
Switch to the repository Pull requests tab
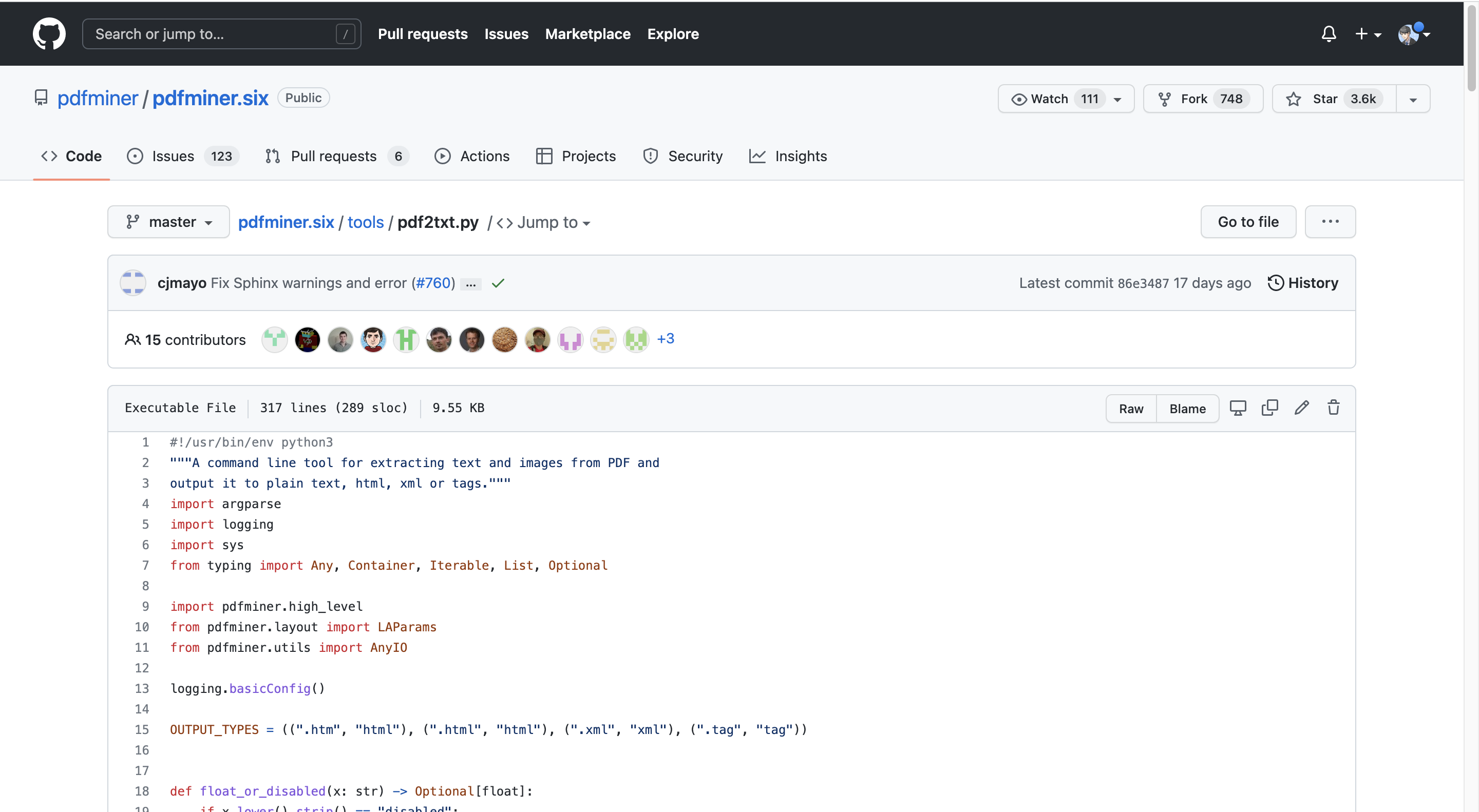click(337, 156)
